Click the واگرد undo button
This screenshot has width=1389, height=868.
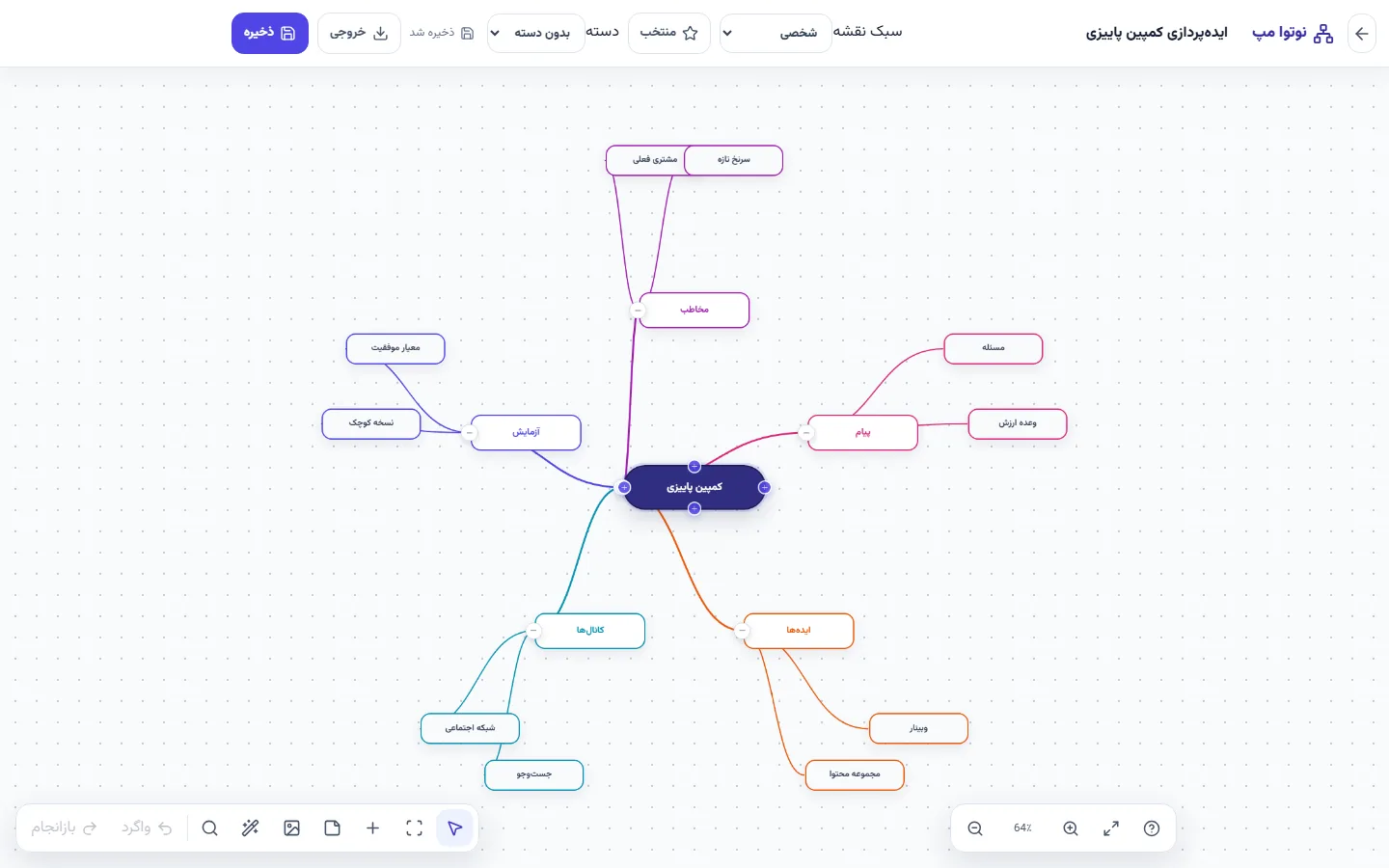coord(147,828)
